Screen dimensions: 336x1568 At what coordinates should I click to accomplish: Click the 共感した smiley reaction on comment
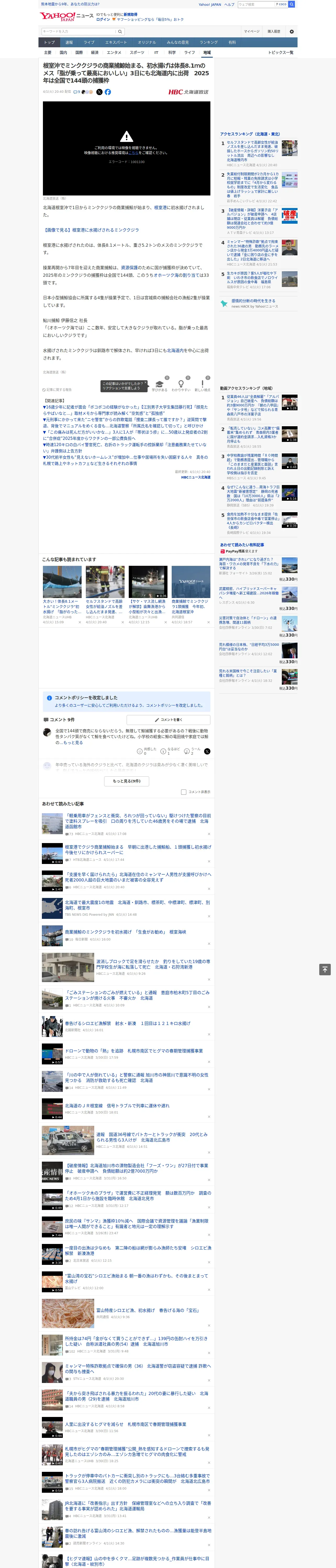click(x=140, y=751)
